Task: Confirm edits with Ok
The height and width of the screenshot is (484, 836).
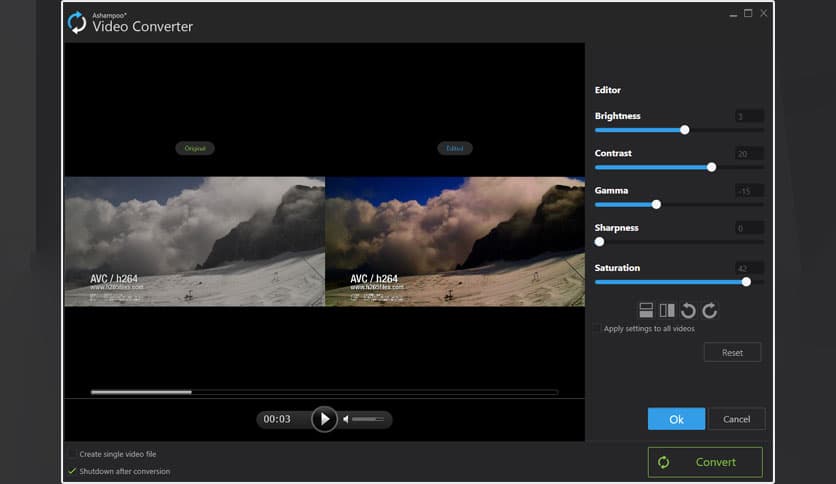Action: click(x=676, y=419)
